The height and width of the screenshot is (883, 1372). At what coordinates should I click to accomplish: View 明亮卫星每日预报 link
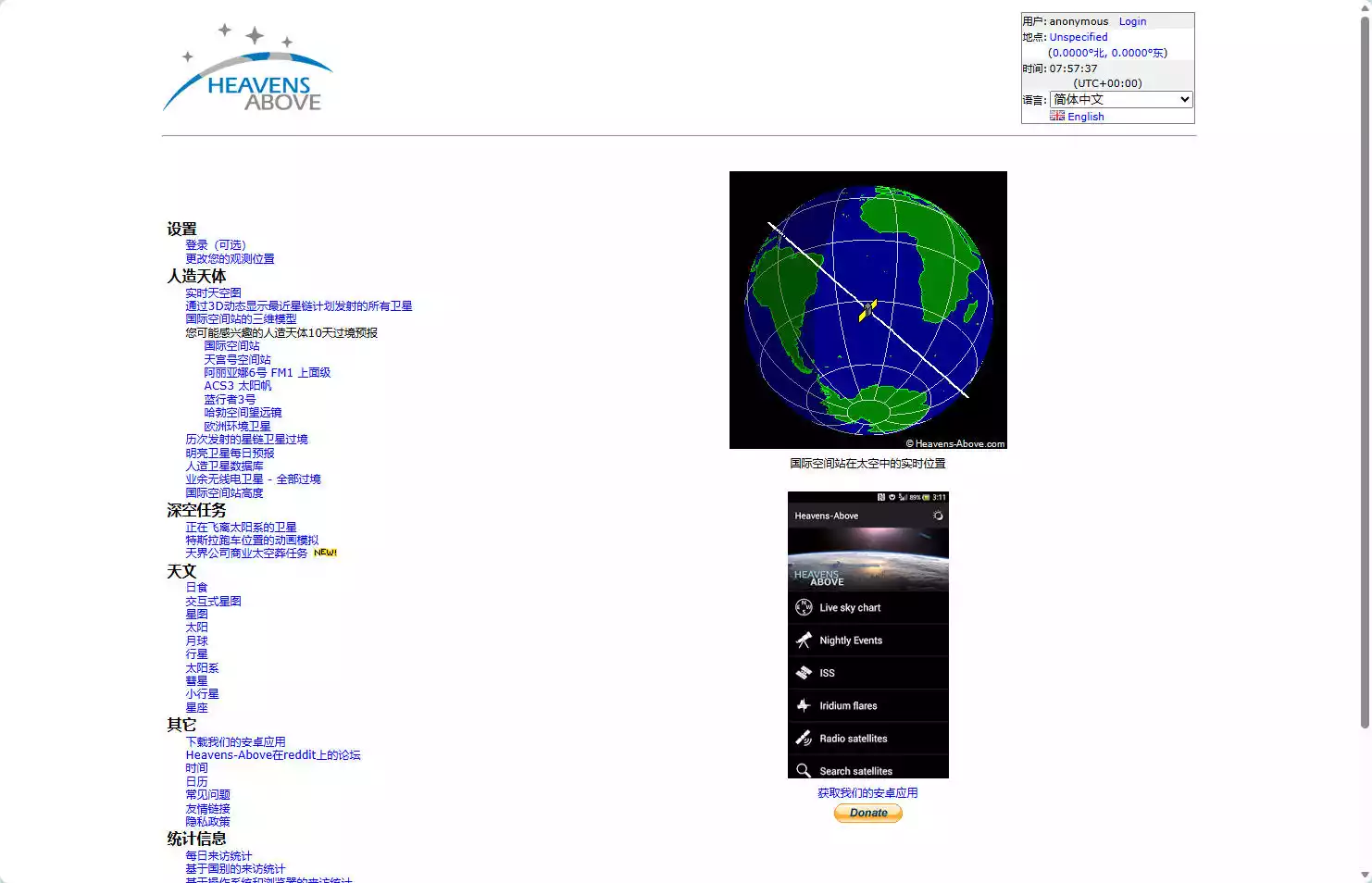(230, 454)
